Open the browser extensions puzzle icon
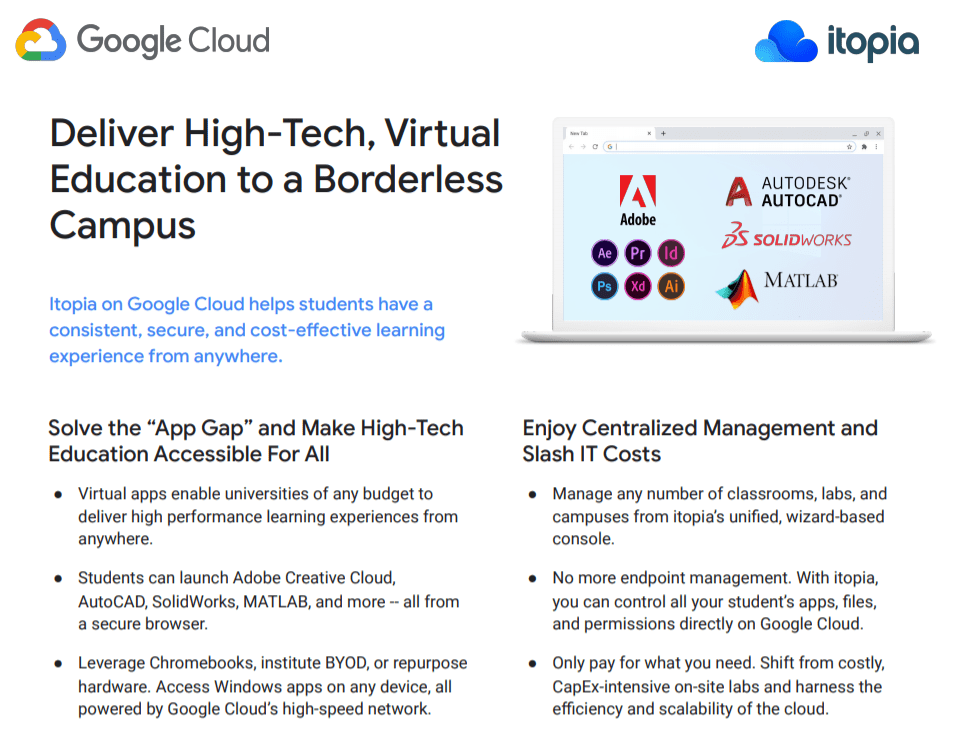Image resolution: width=964 pixels, height=753 pixels. [x=864, y=147]
